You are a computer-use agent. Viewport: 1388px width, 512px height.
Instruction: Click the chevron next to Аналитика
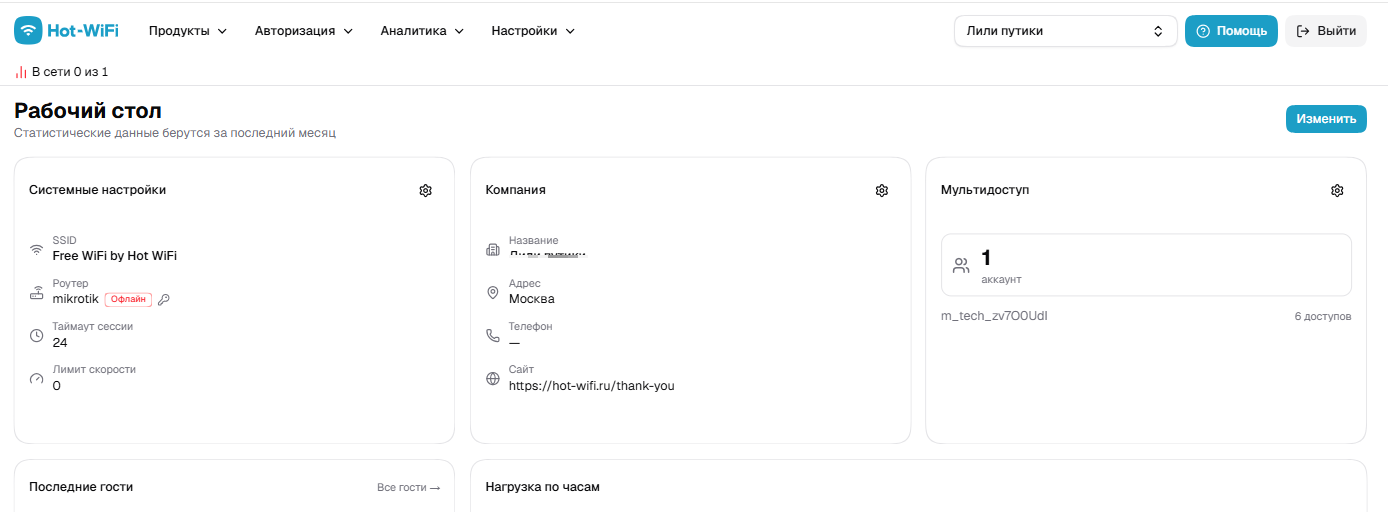(x=459, y=31)
